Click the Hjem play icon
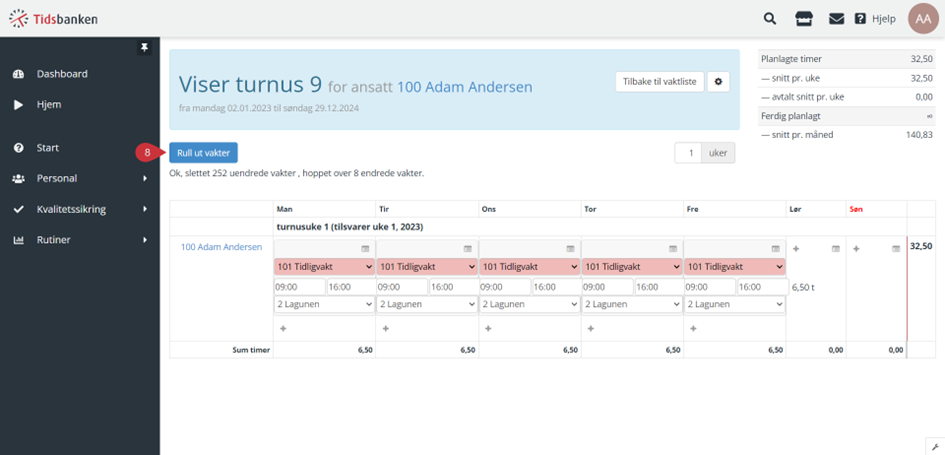945x455 pixels. tap(18, 105)
